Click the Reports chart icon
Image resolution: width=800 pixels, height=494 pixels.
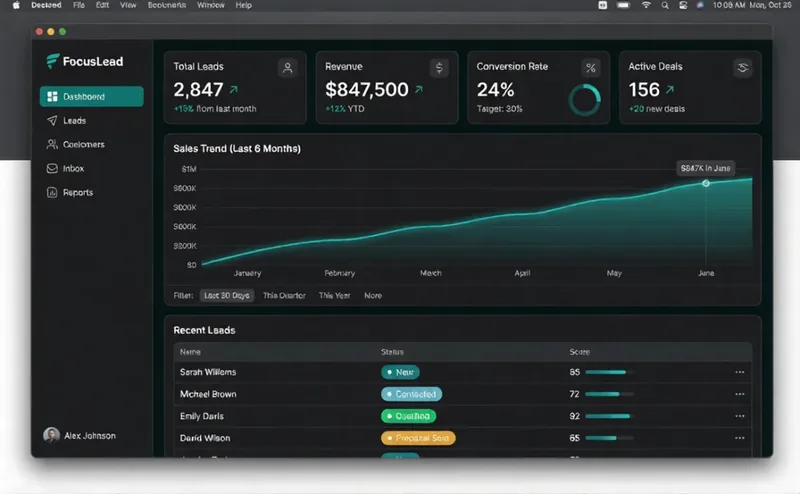point(52,192)
